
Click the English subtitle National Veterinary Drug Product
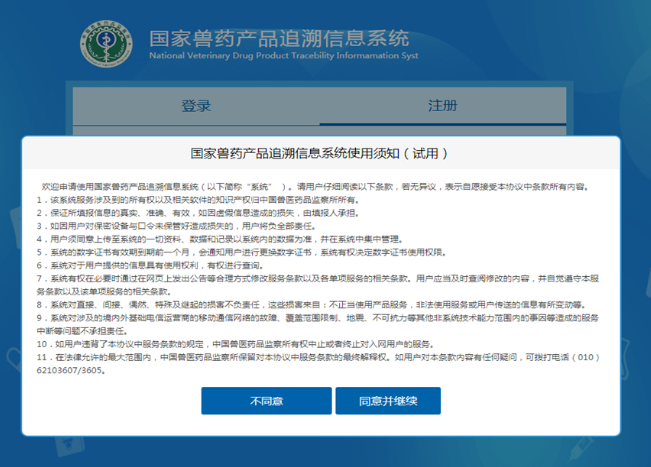click(x=284, y=56)
